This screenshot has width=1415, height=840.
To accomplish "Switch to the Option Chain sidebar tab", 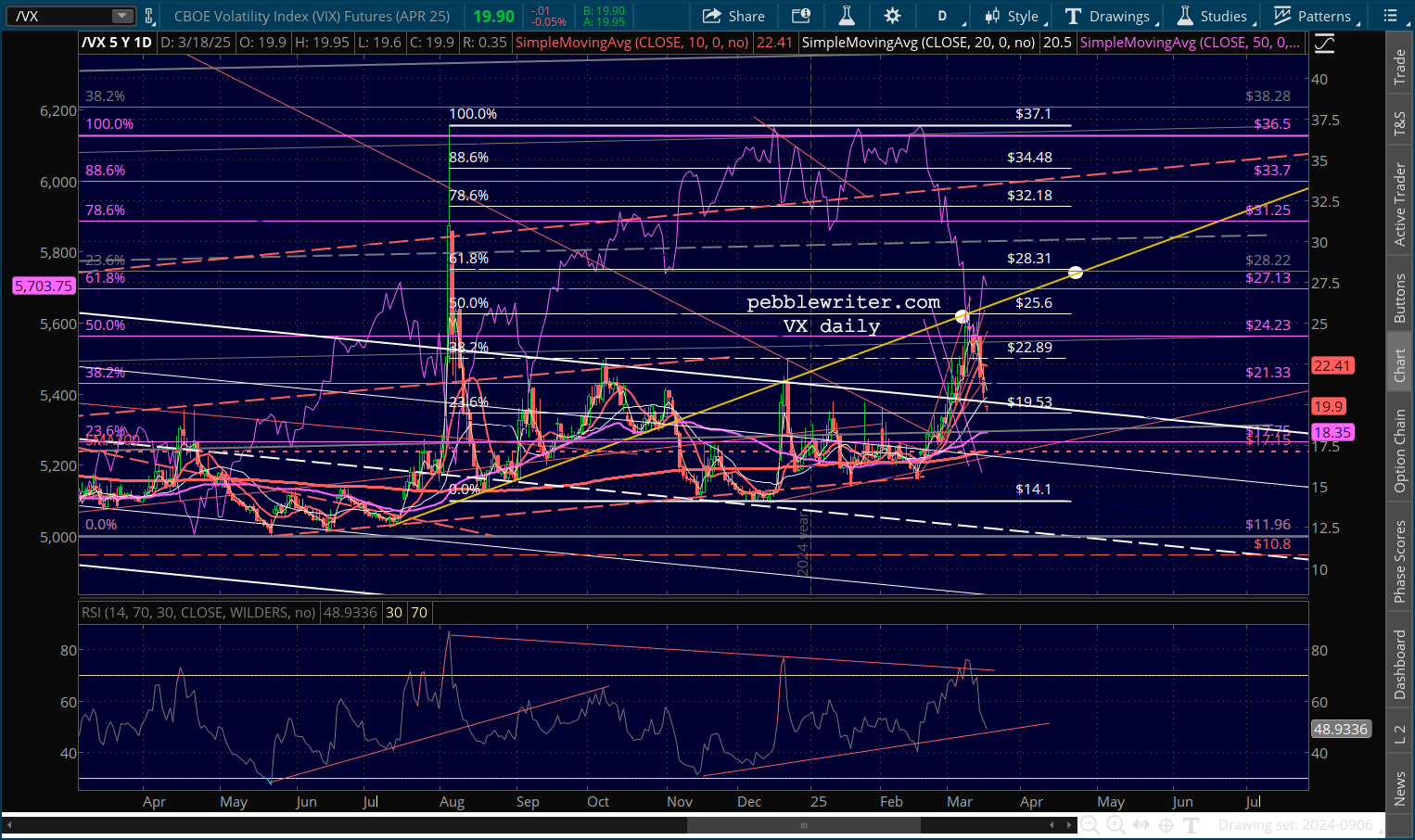I will click(x=1399, y=451).
